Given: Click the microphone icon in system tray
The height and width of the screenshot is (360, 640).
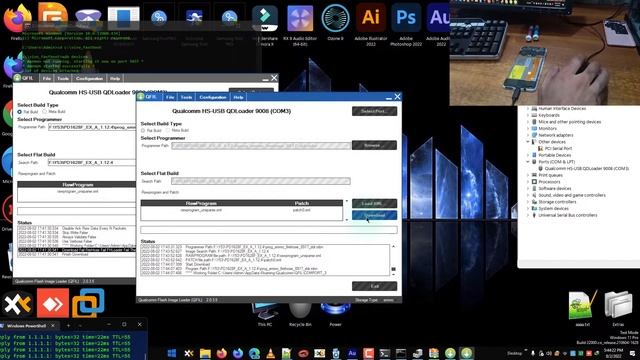Looking at the screenshot, I should click(533, 353).
